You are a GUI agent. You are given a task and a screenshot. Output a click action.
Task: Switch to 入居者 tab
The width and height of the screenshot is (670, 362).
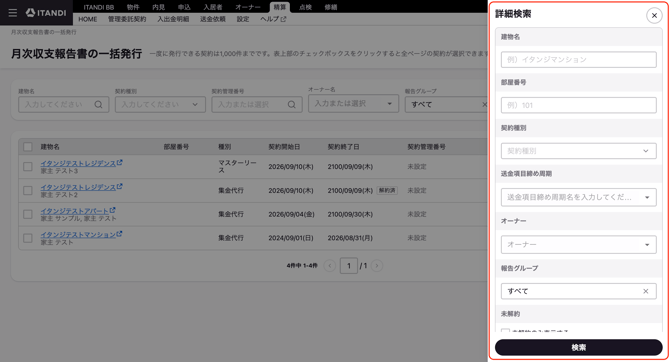tap(213, 7)
